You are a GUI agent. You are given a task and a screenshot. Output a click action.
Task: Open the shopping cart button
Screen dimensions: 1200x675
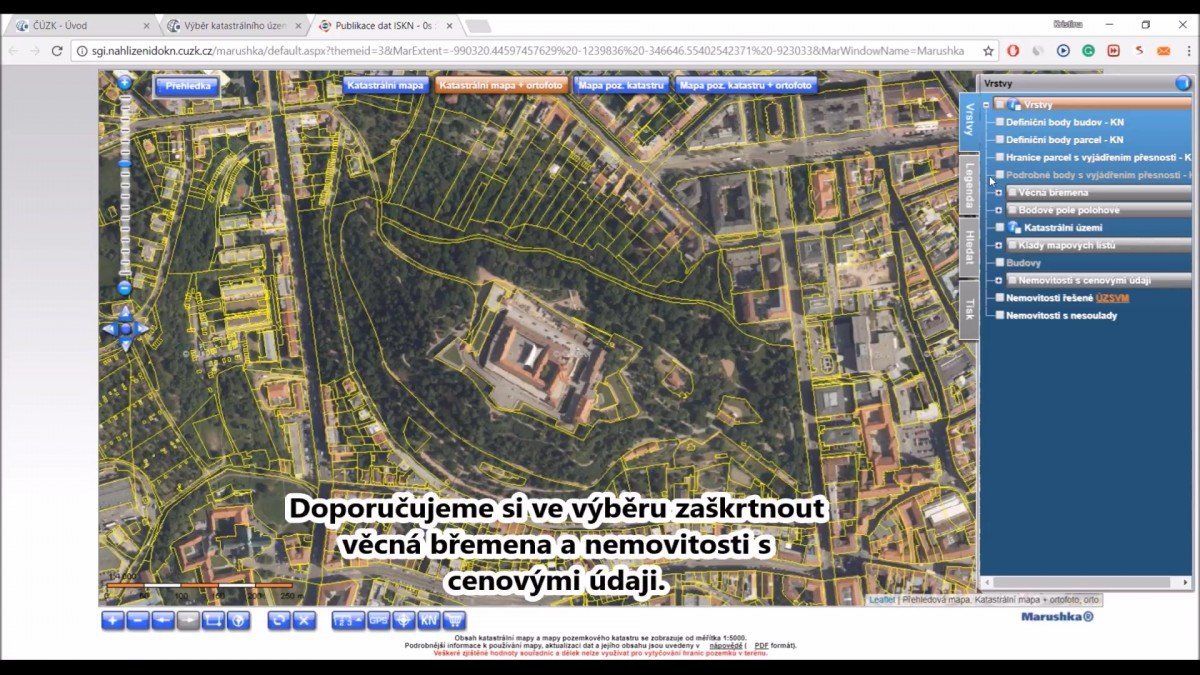(454, 620)
